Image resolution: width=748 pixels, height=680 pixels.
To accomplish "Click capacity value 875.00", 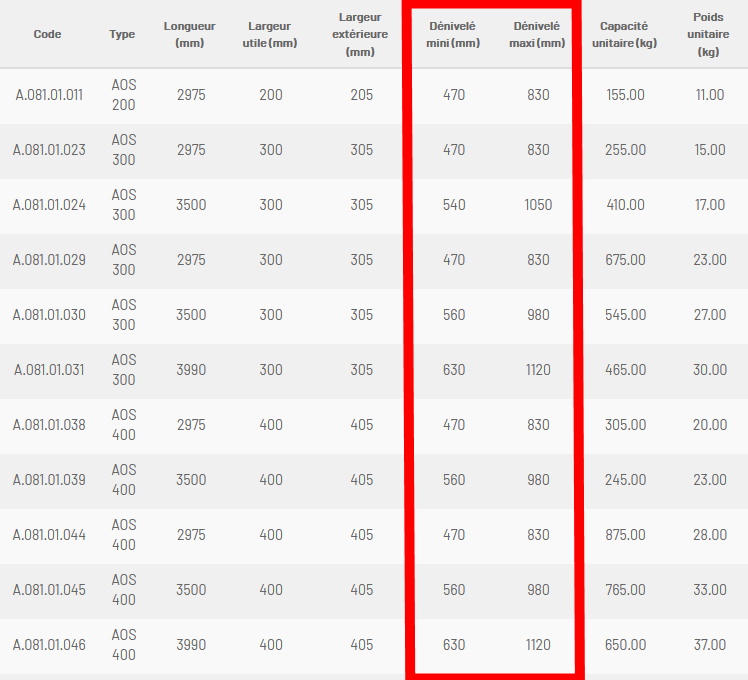I will [625, 535].
